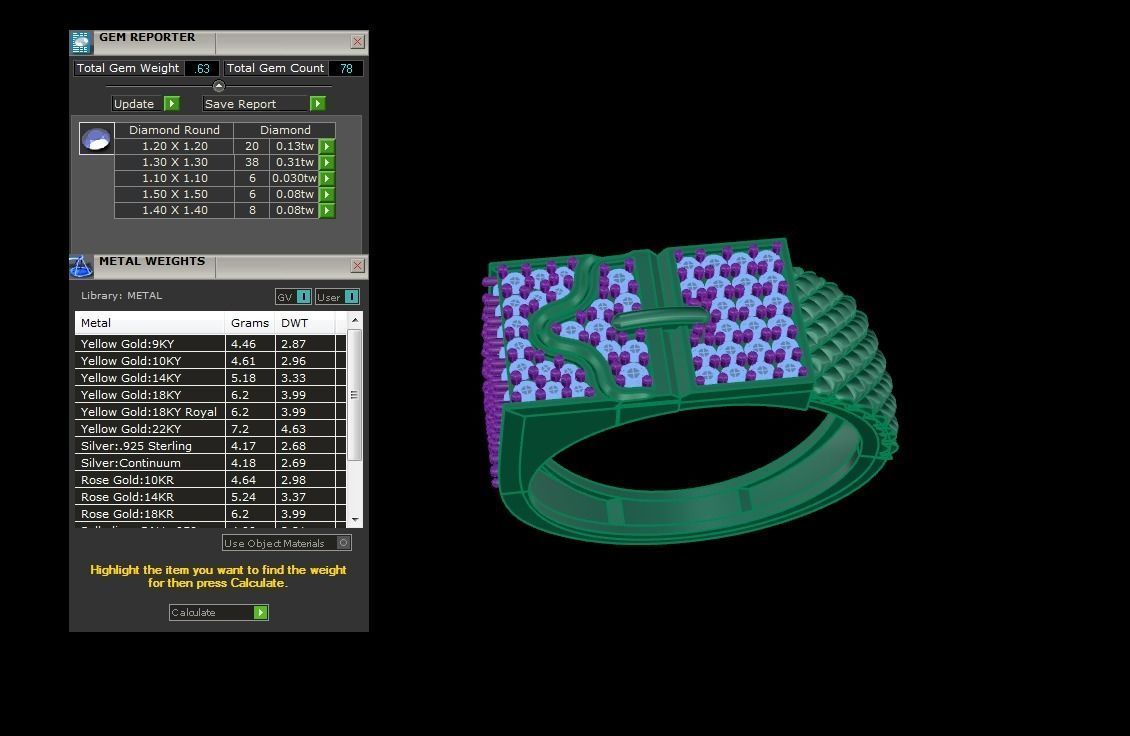The width and height of the screenshot is (1130, 736).
Task: Click metal list scrollbar up arrow
Action: tap(355, 319)
